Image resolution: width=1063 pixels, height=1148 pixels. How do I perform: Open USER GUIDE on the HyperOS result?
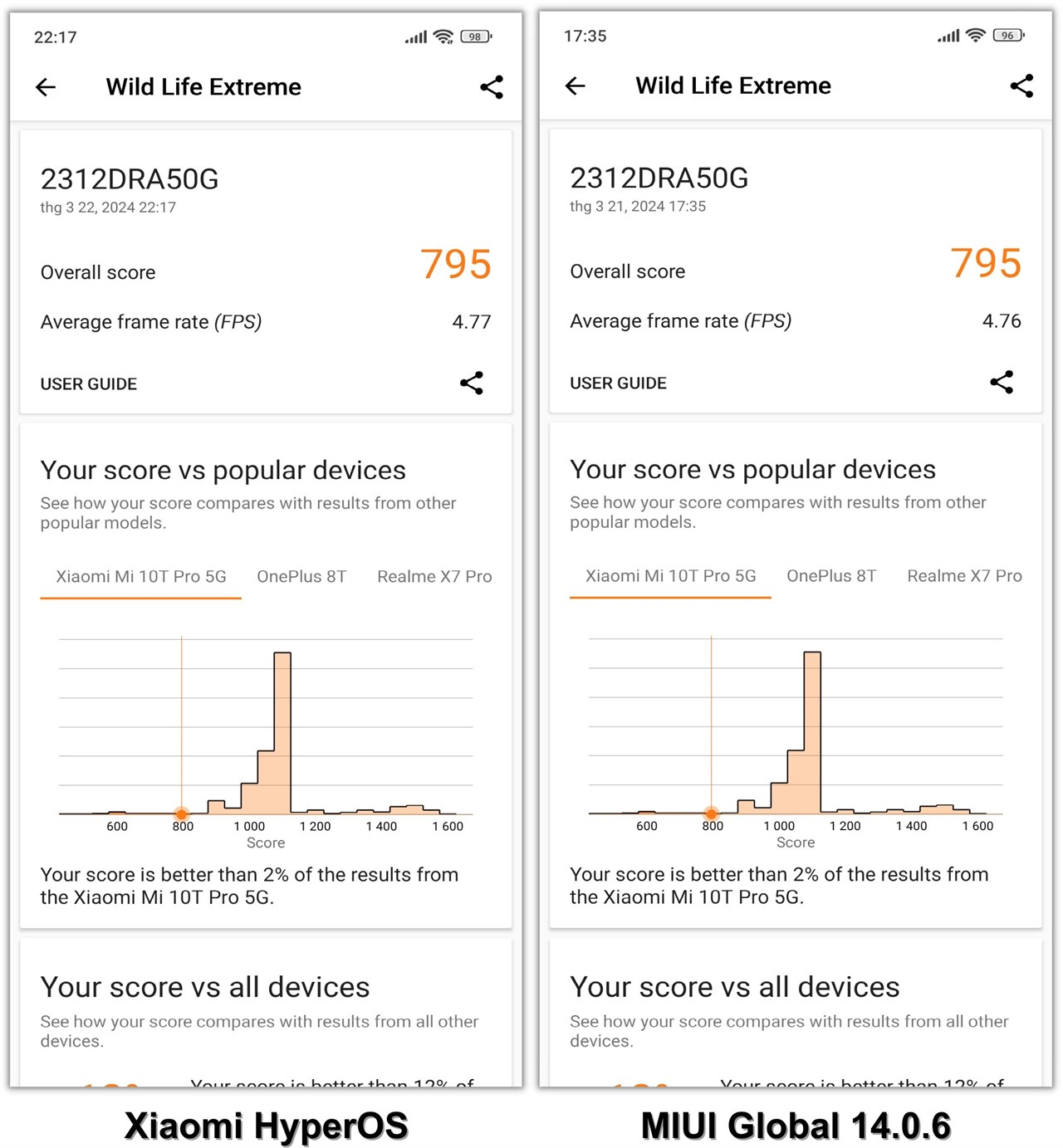pos(88,383)
